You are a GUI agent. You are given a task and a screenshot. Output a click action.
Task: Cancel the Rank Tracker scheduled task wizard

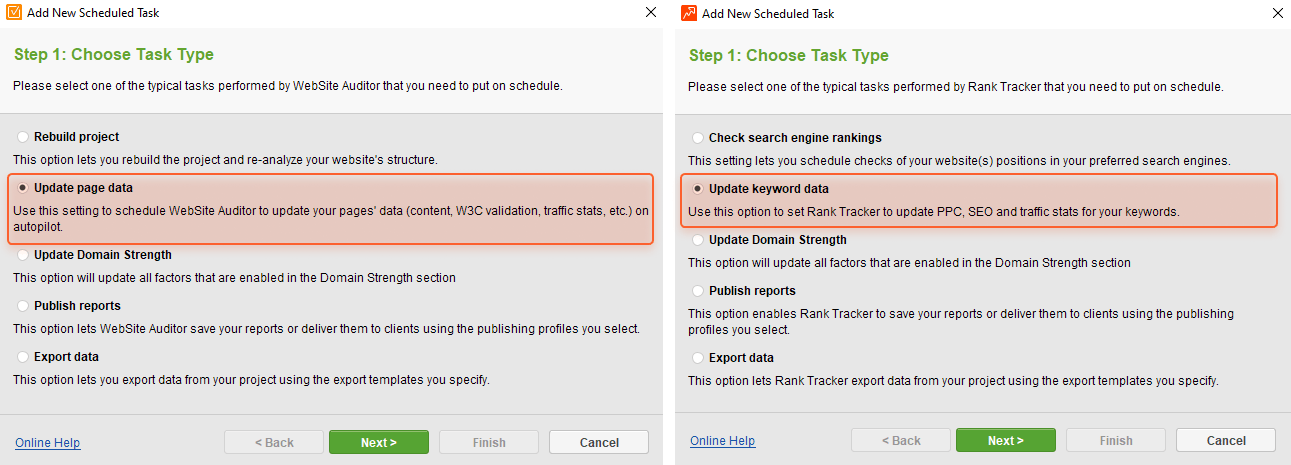pyautogui.click(x=1226, y=440)
